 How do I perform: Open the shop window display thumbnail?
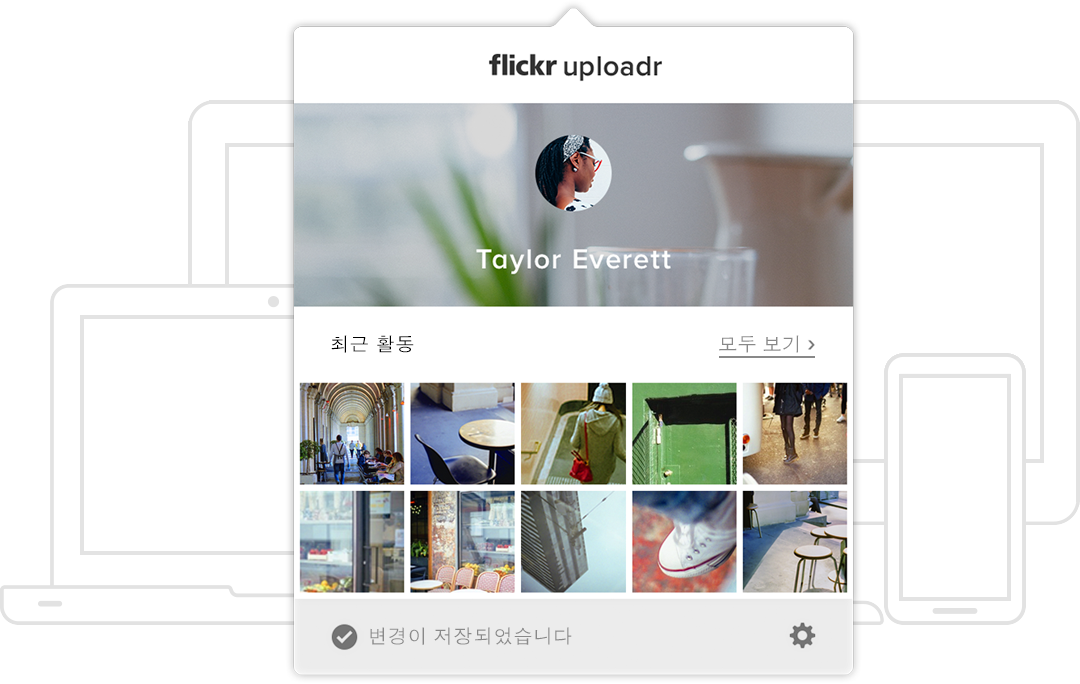point(352,541)
